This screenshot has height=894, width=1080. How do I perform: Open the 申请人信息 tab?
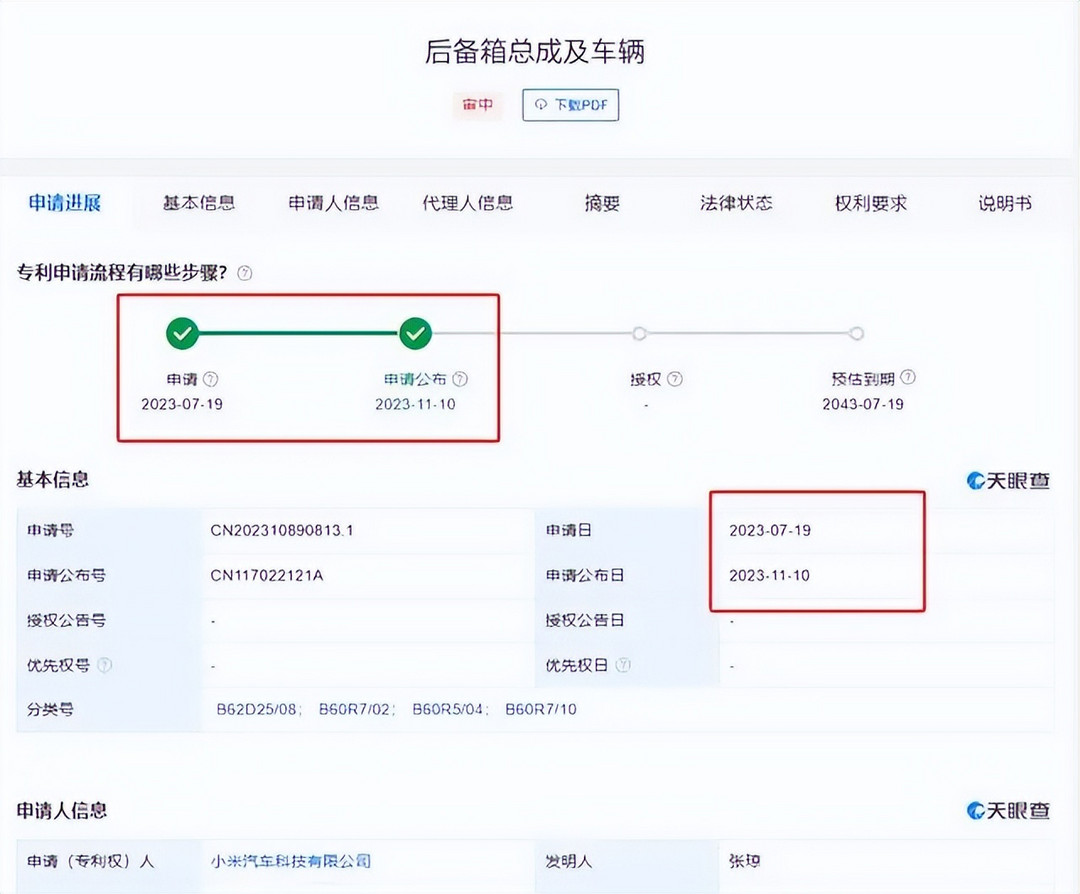point(333,202)
